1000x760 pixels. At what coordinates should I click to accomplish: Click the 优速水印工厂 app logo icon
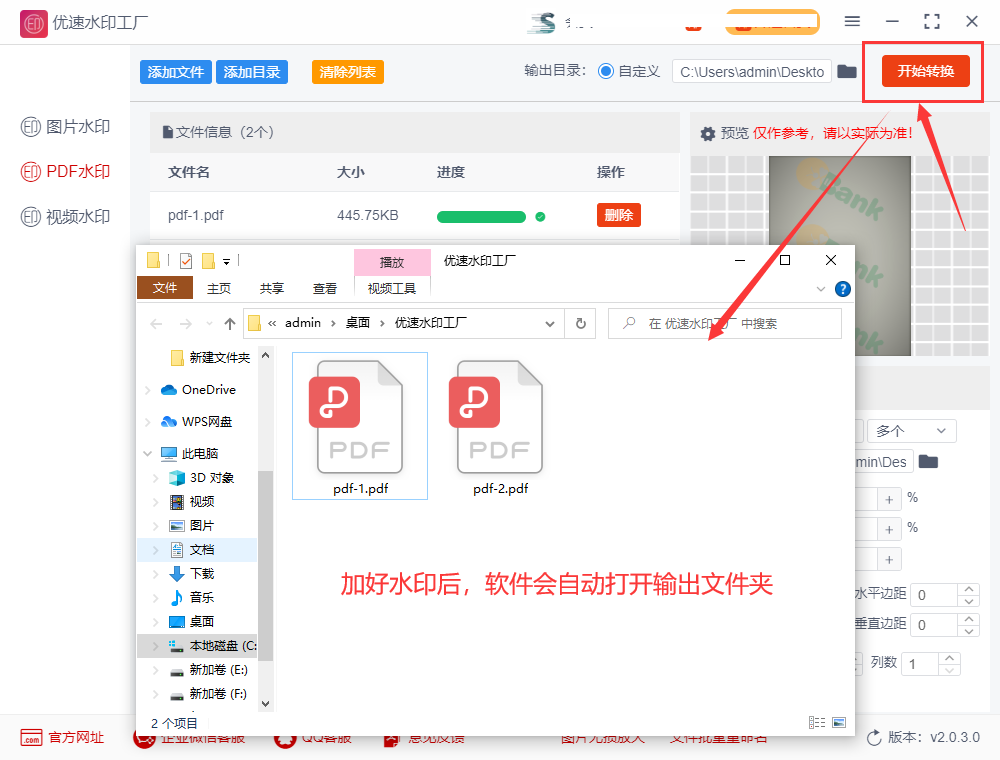point(33,24)
